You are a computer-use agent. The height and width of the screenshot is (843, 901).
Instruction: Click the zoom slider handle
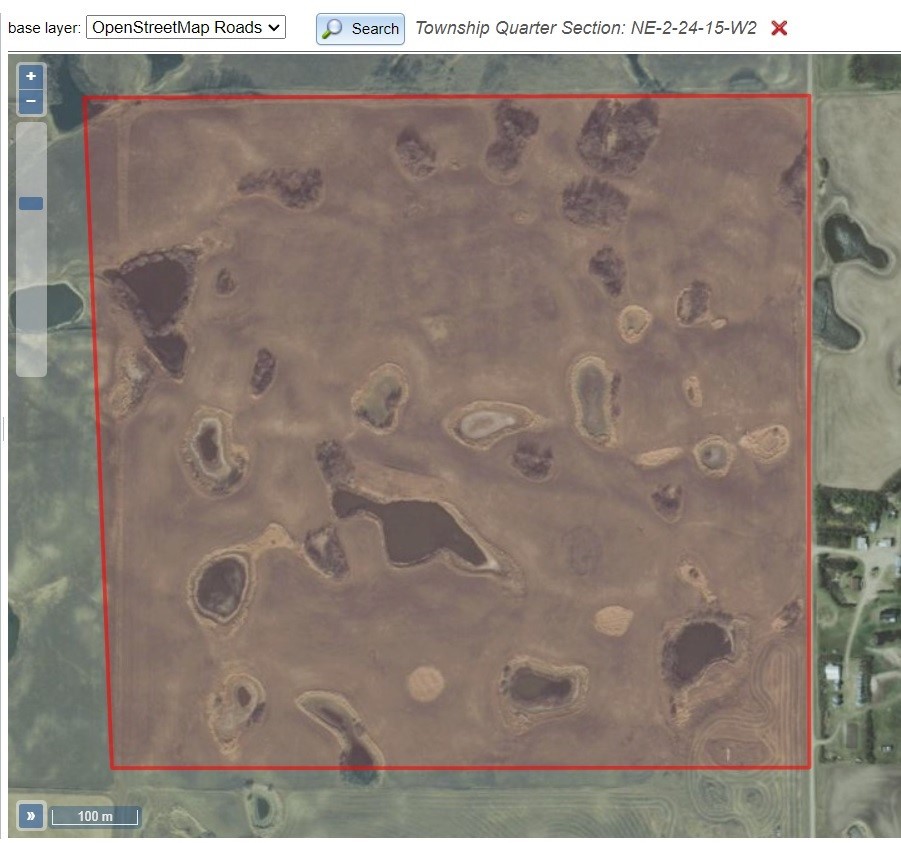pos(31,203)
